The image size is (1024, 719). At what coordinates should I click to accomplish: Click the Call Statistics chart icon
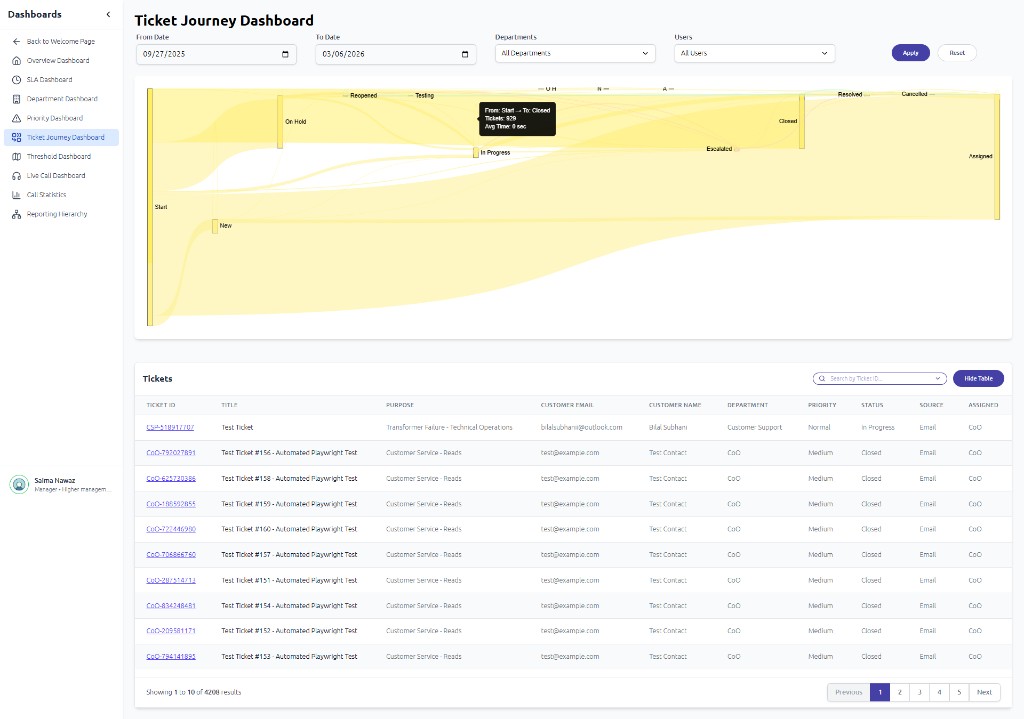point(16,195)
